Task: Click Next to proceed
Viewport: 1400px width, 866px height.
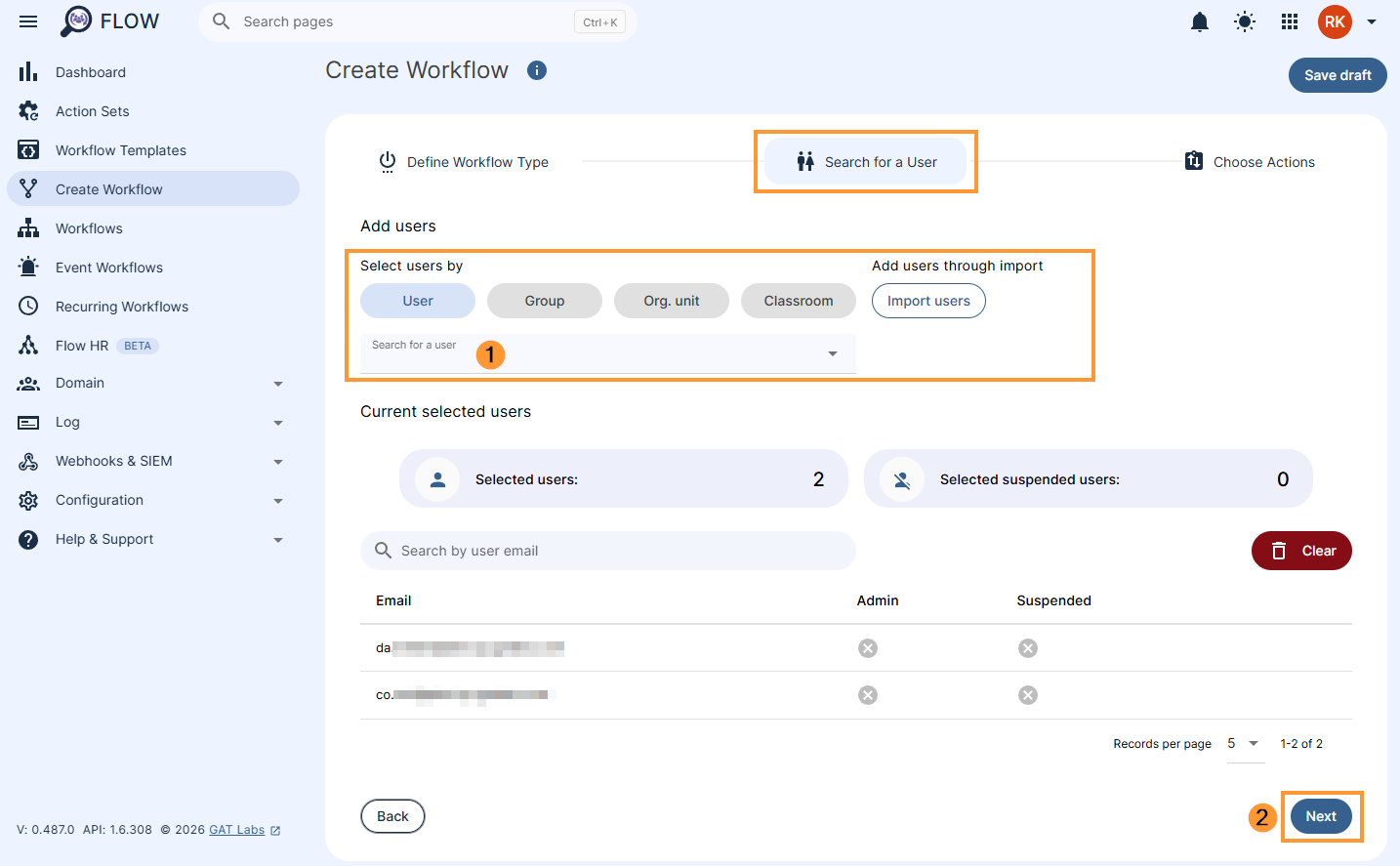Action: click(1321, 816)
